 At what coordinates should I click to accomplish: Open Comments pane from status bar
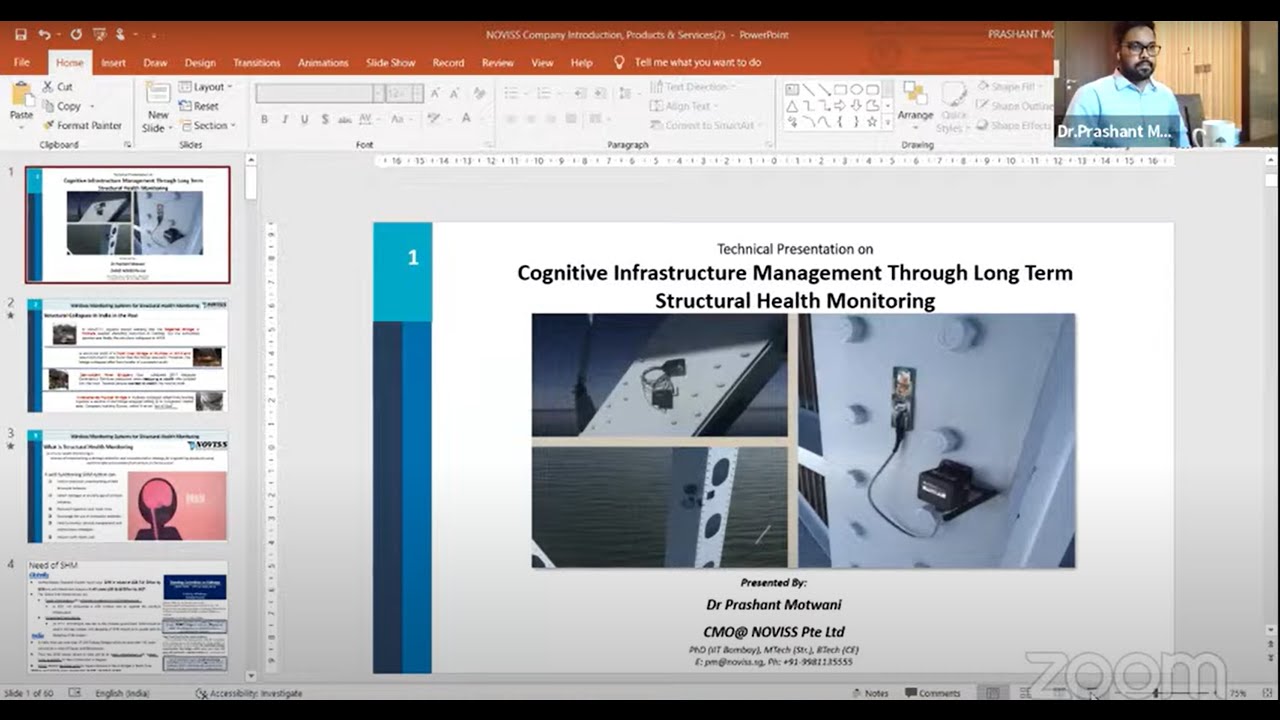click(x=933, y=693)
